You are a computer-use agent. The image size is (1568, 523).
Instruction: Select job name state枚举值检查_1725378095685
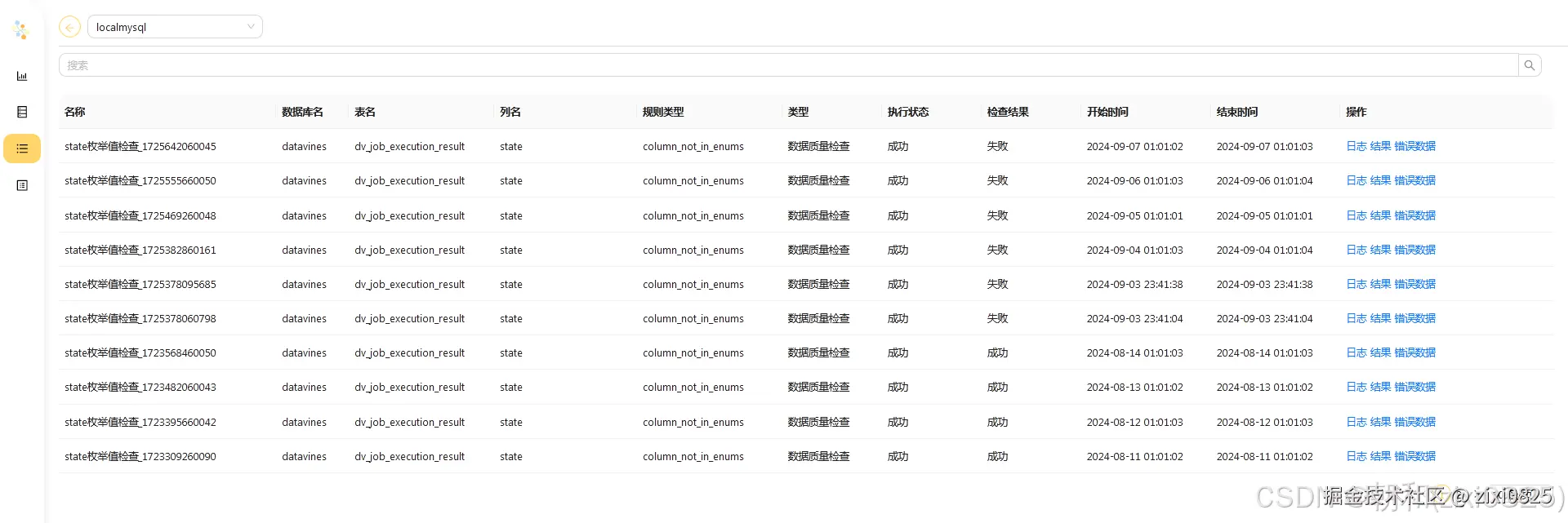pos(140,284)
